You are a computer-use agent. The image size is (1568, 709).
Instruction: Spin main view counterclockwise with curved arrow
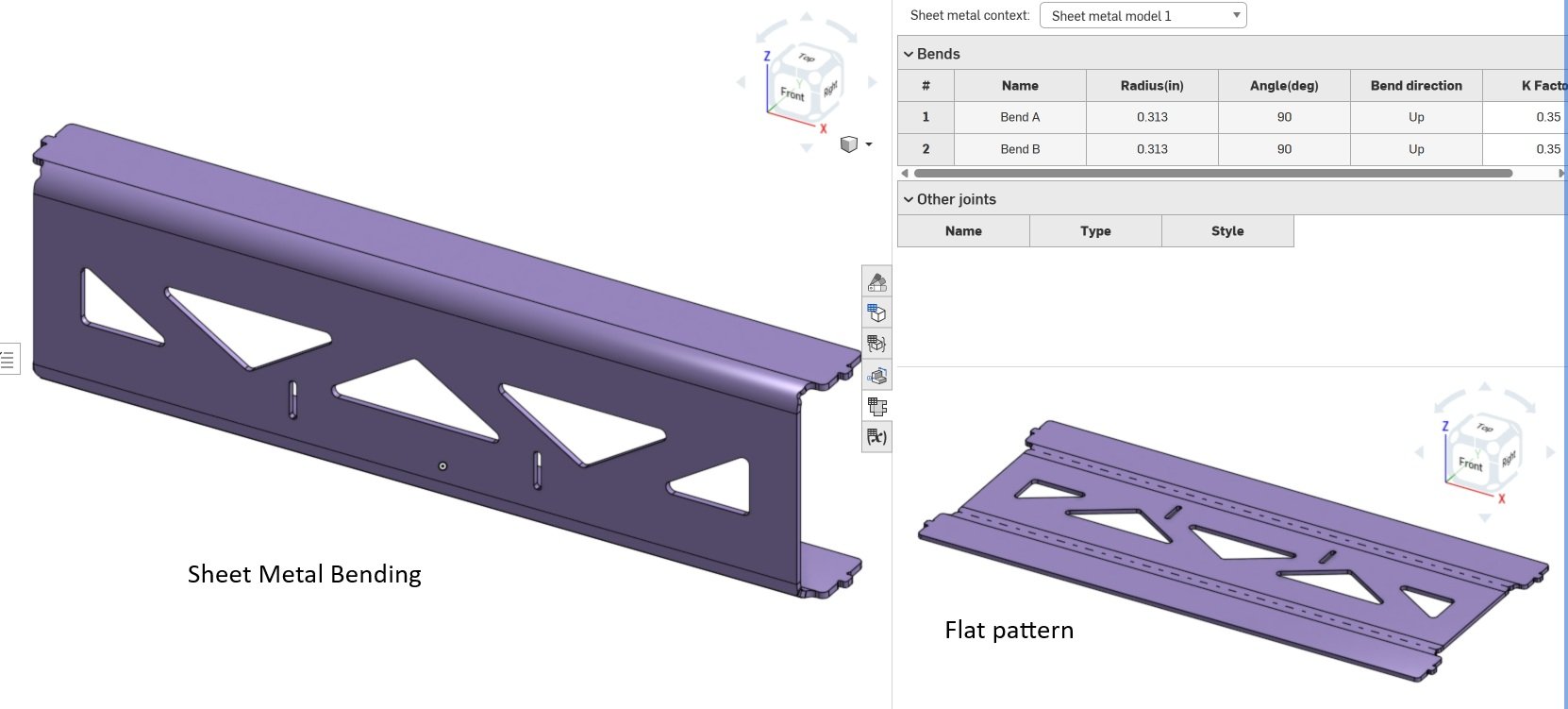[771, 31]
